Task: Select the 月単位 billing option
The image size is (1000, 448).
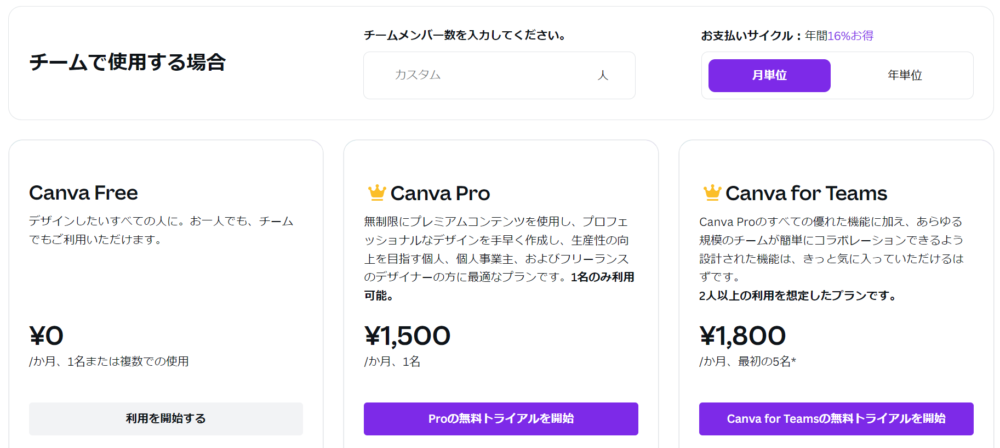Action: pyautogui.click(x=769, y=75)
